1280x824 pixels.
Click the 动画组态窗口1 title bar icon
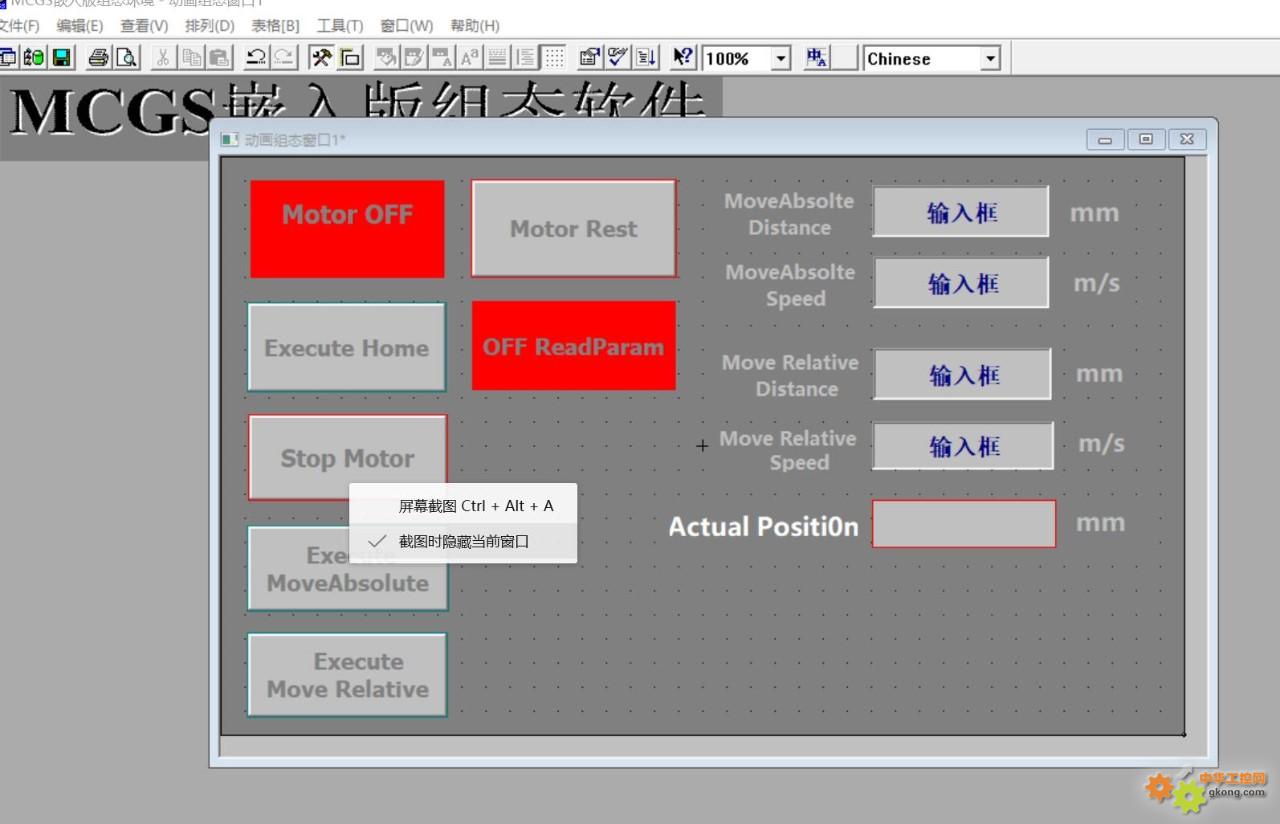coord(230,140)
